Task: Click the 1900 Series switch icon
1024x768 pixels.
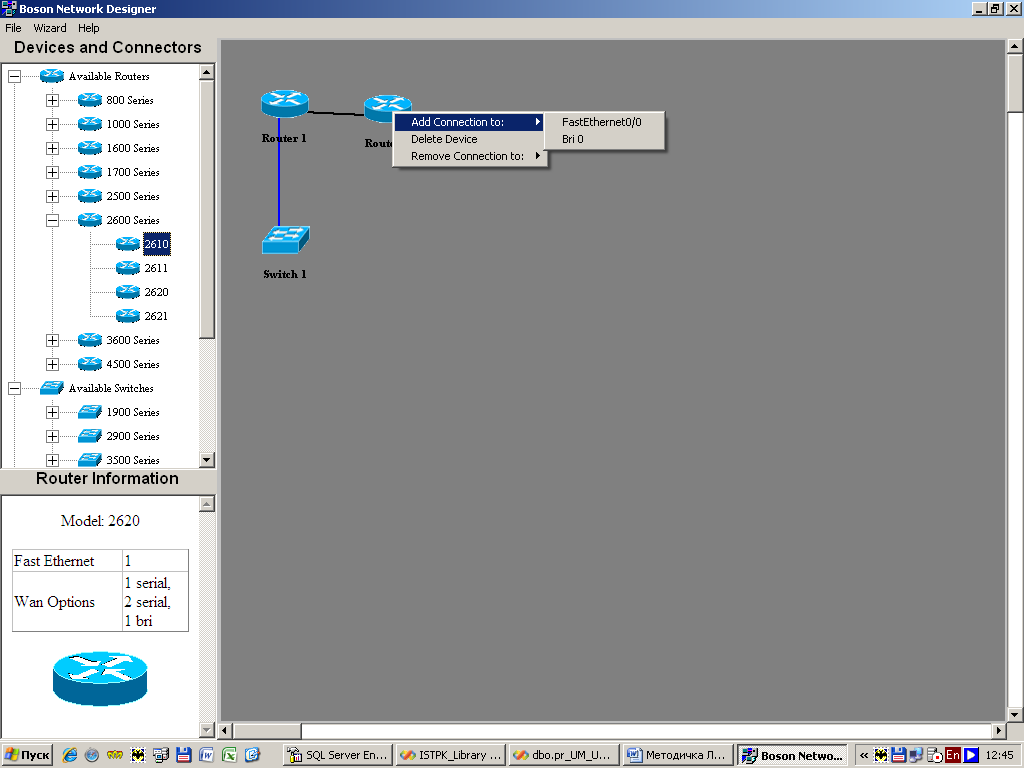Action: click(x=90, y=412)
